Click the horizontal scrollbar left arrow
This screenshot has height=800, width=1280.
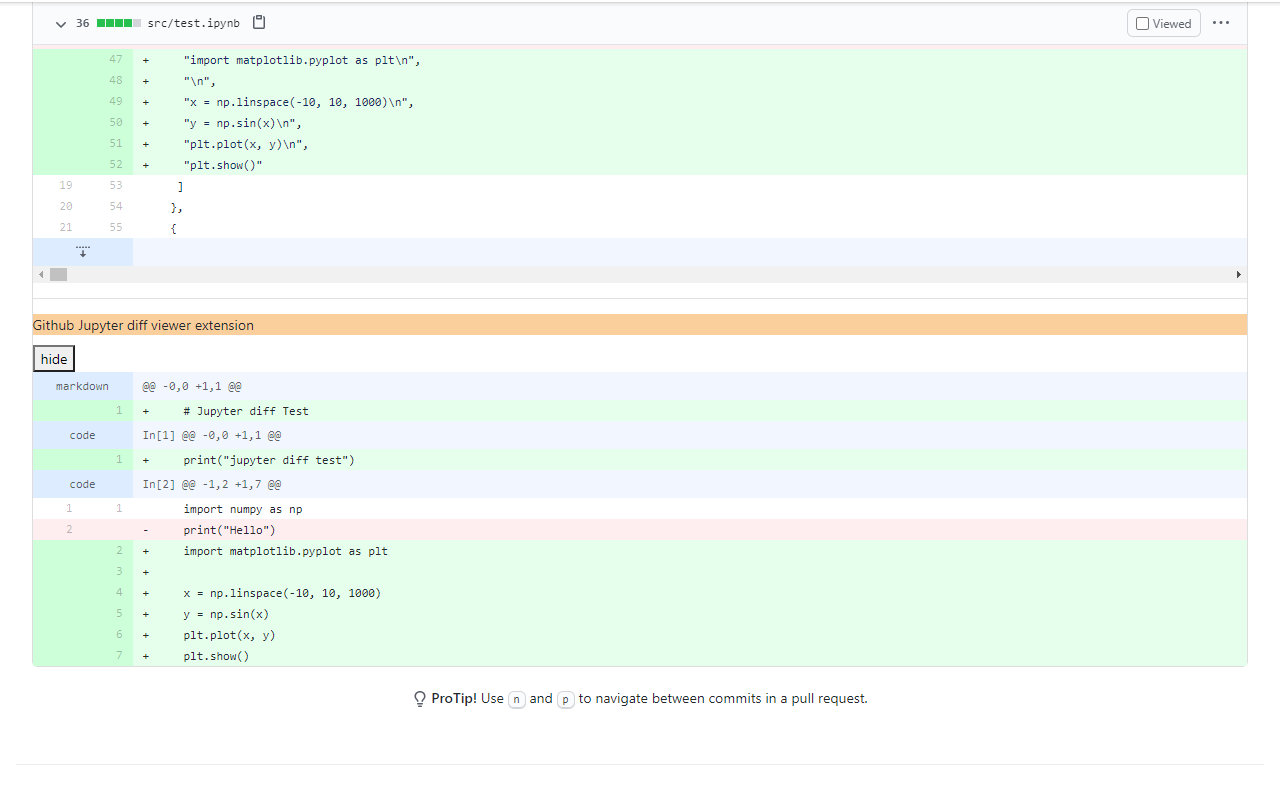pyautogui.click(x=41, y=274)
